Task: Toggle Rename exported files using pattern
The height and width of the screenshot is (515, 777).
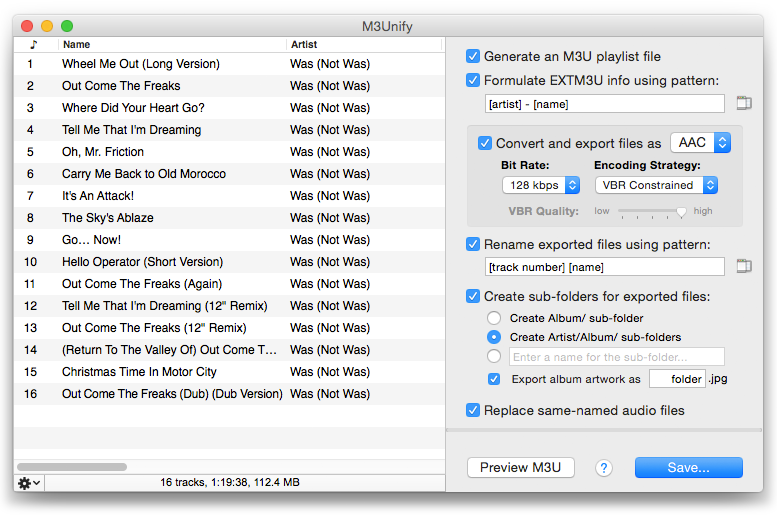Action: point(473,244)
